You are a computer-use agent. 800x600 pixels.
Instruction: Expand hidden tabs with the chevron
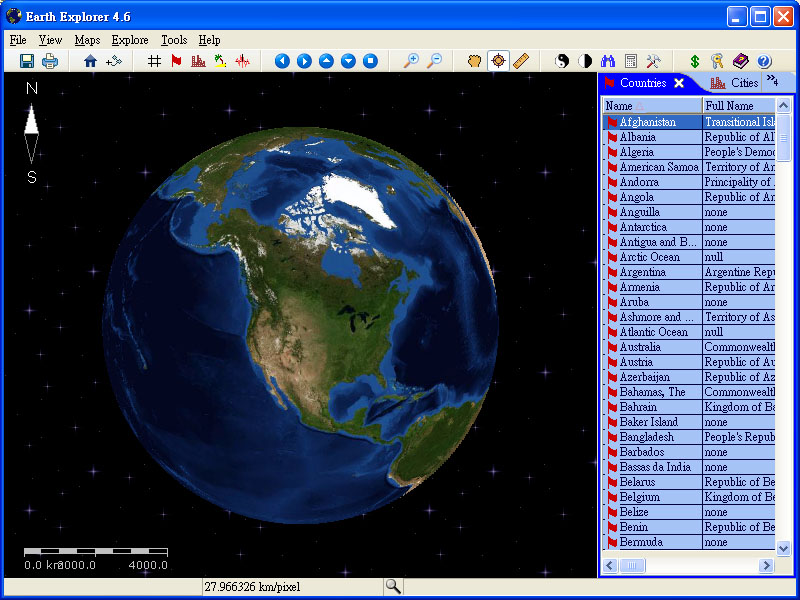coord(772,81)
